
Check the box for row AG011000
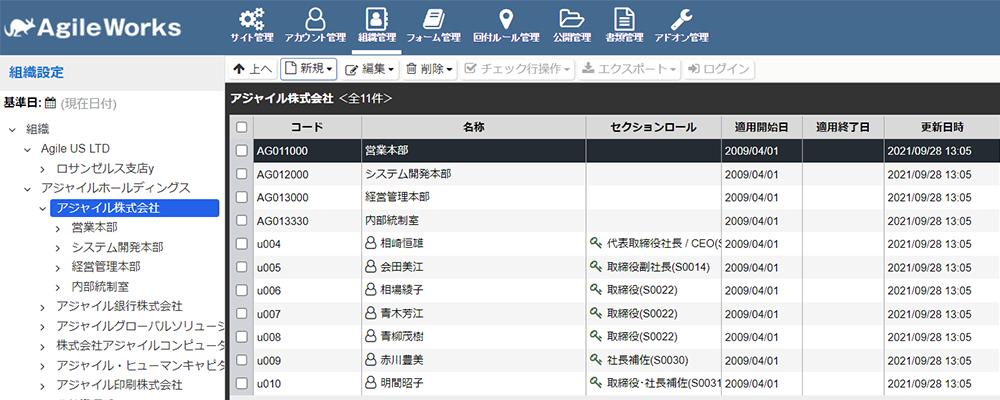click(x=241, y=151)
